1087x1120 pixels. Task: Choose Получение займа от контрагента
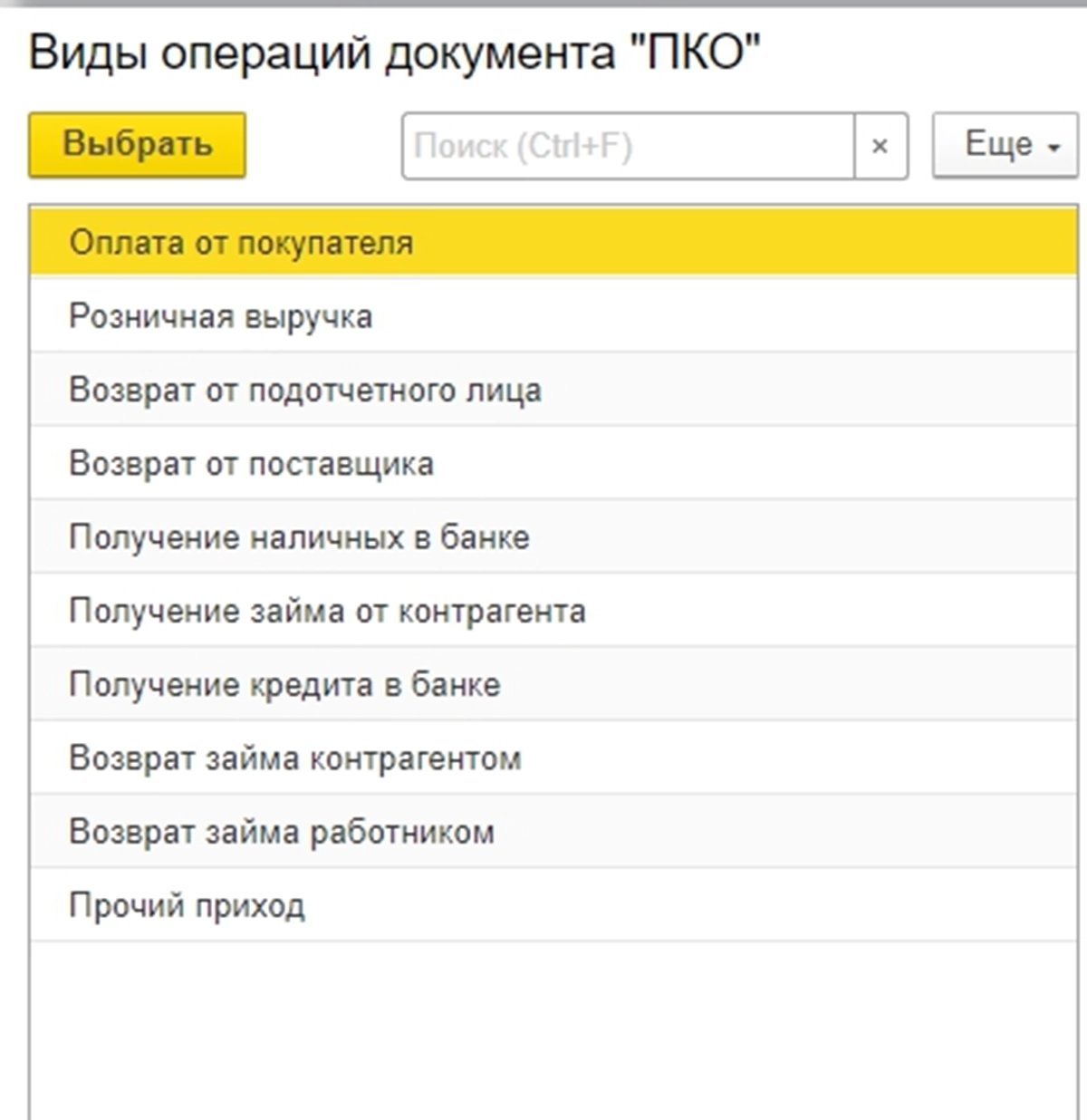(x=327, y=611)
